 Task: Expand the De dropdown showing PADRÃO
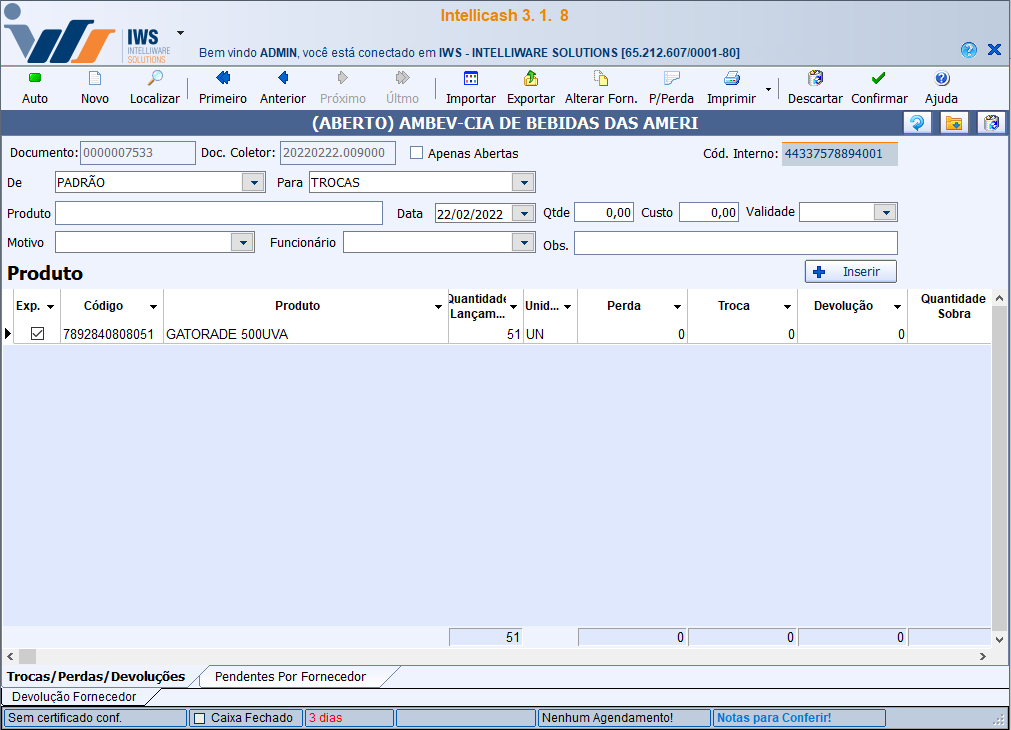coord(252,183)
